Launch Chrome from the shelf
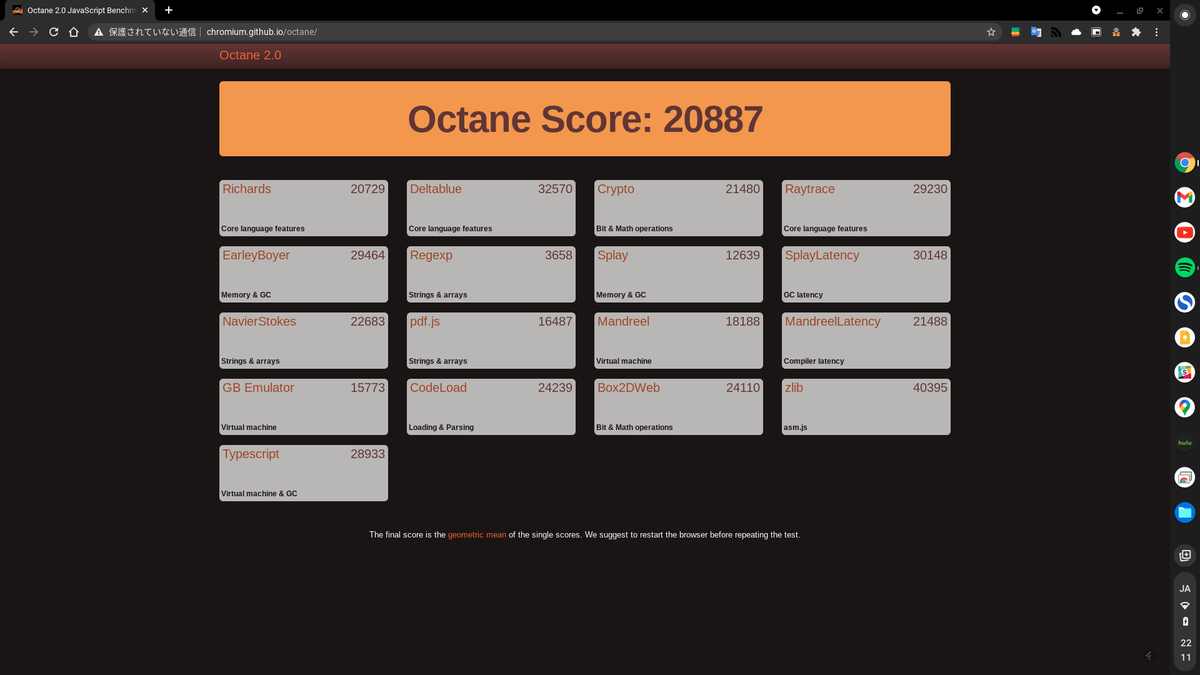1200x675 pixels. (1185, 163)
